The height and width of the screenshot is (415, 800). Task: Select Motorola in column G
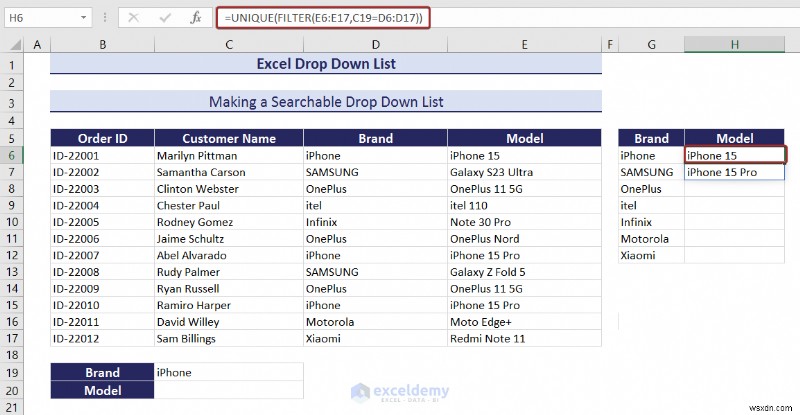(x=651, y=238)
